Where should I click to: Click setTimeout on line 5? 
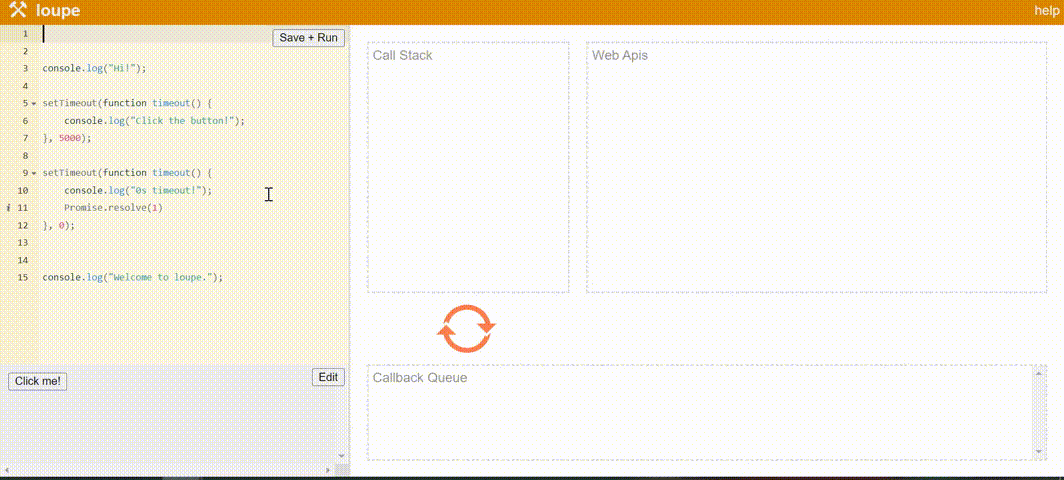tap(69, 103)
